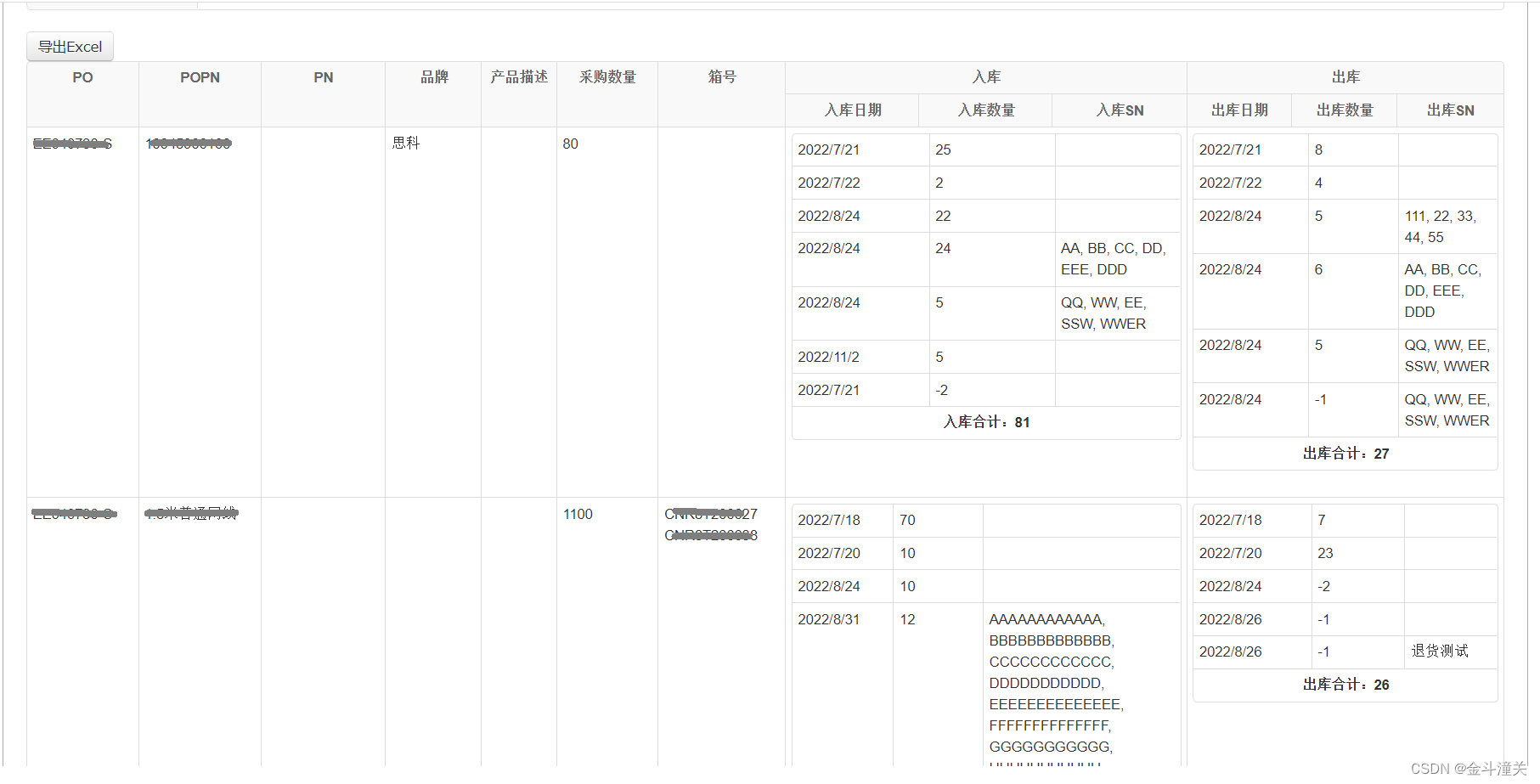Click the 出库 group header
This screenshot has height=784, width=1540.
[1345, 77]
